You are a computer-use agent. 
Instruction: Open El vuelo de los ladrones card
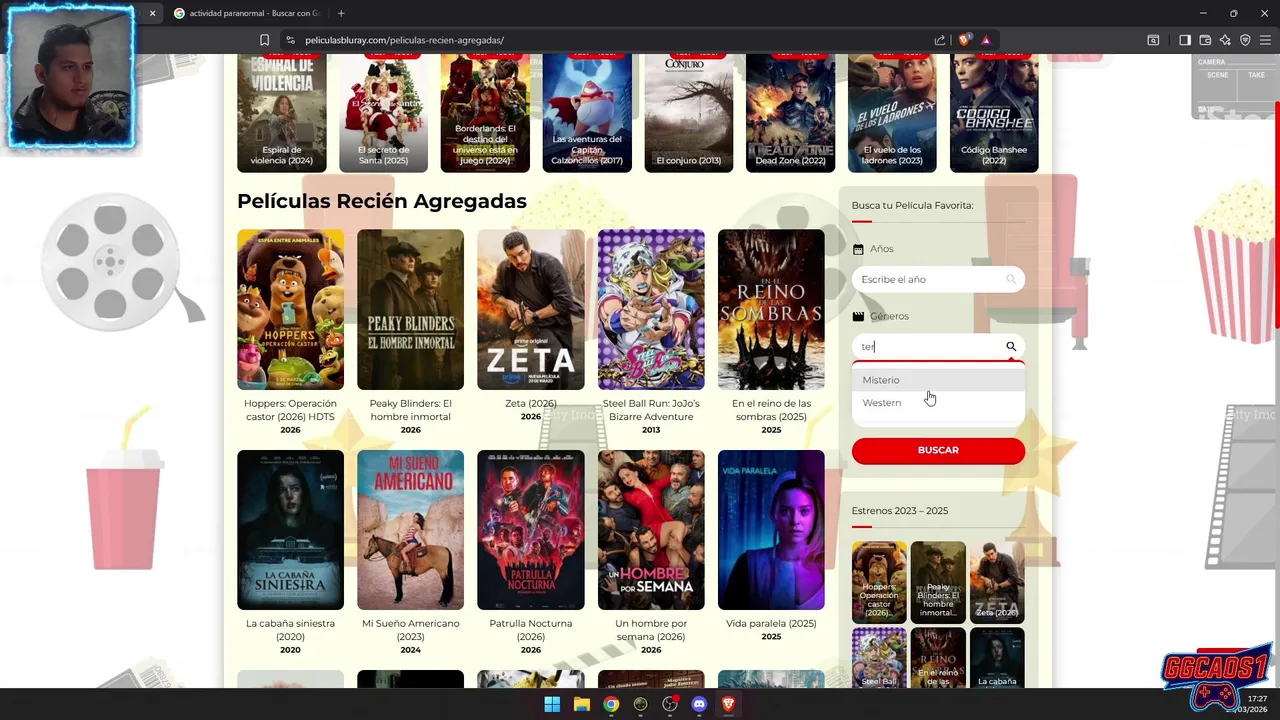coord(892,113)
